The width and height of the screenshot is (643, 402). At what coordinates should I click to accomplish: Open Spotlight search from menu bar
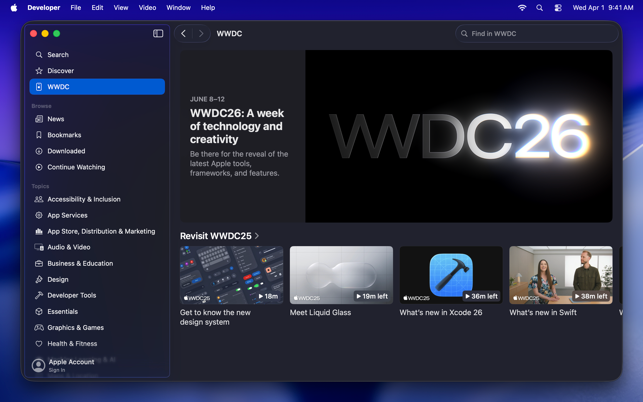coord(540,8)
